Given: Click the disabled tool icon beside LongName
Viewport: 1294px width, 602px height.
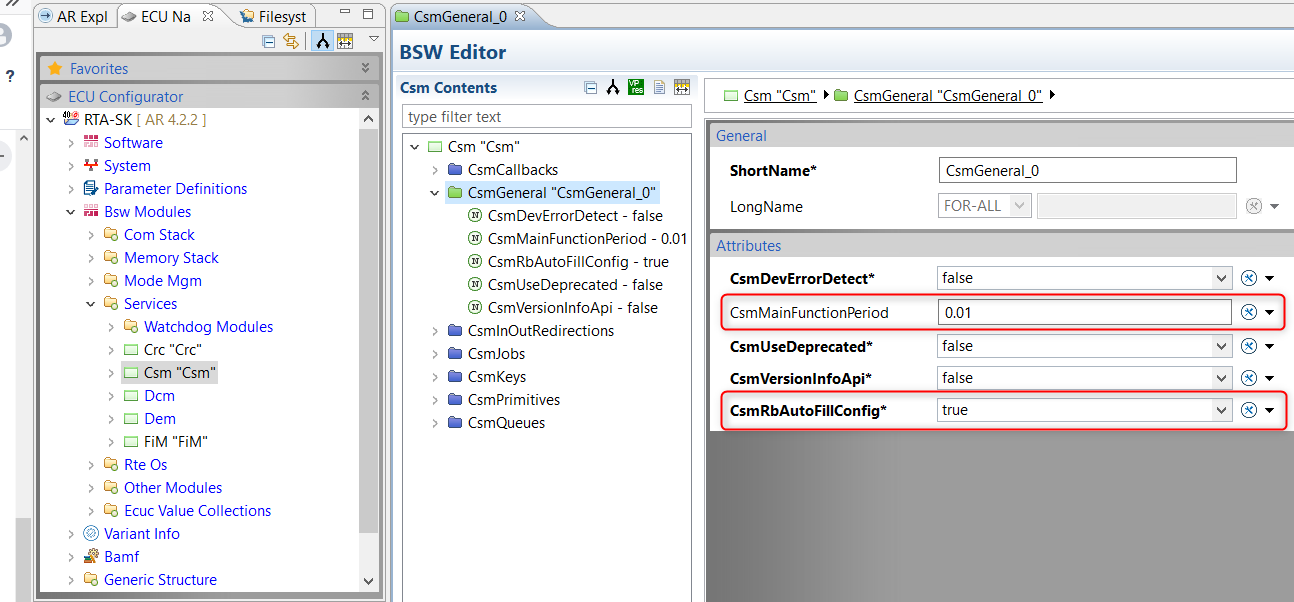Looking at the screenshot, I should point(1254,206).
